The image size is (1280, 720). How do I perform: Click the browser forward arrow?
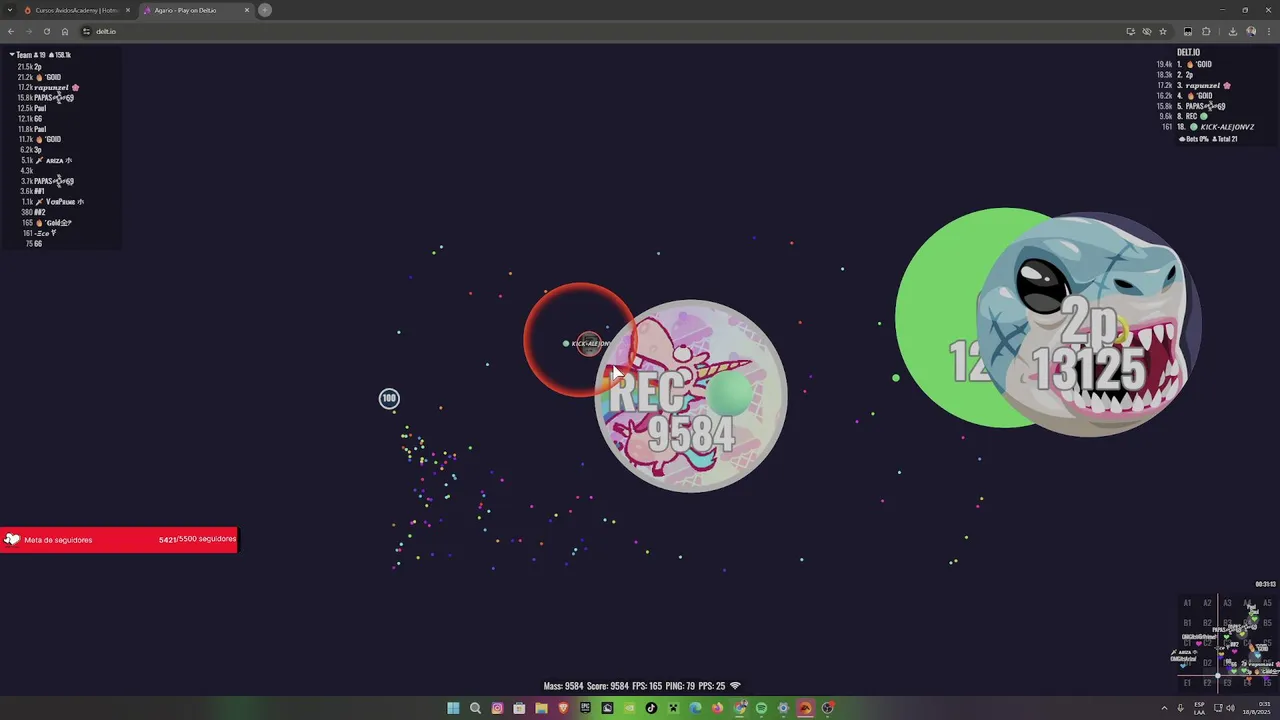point(28,31)
